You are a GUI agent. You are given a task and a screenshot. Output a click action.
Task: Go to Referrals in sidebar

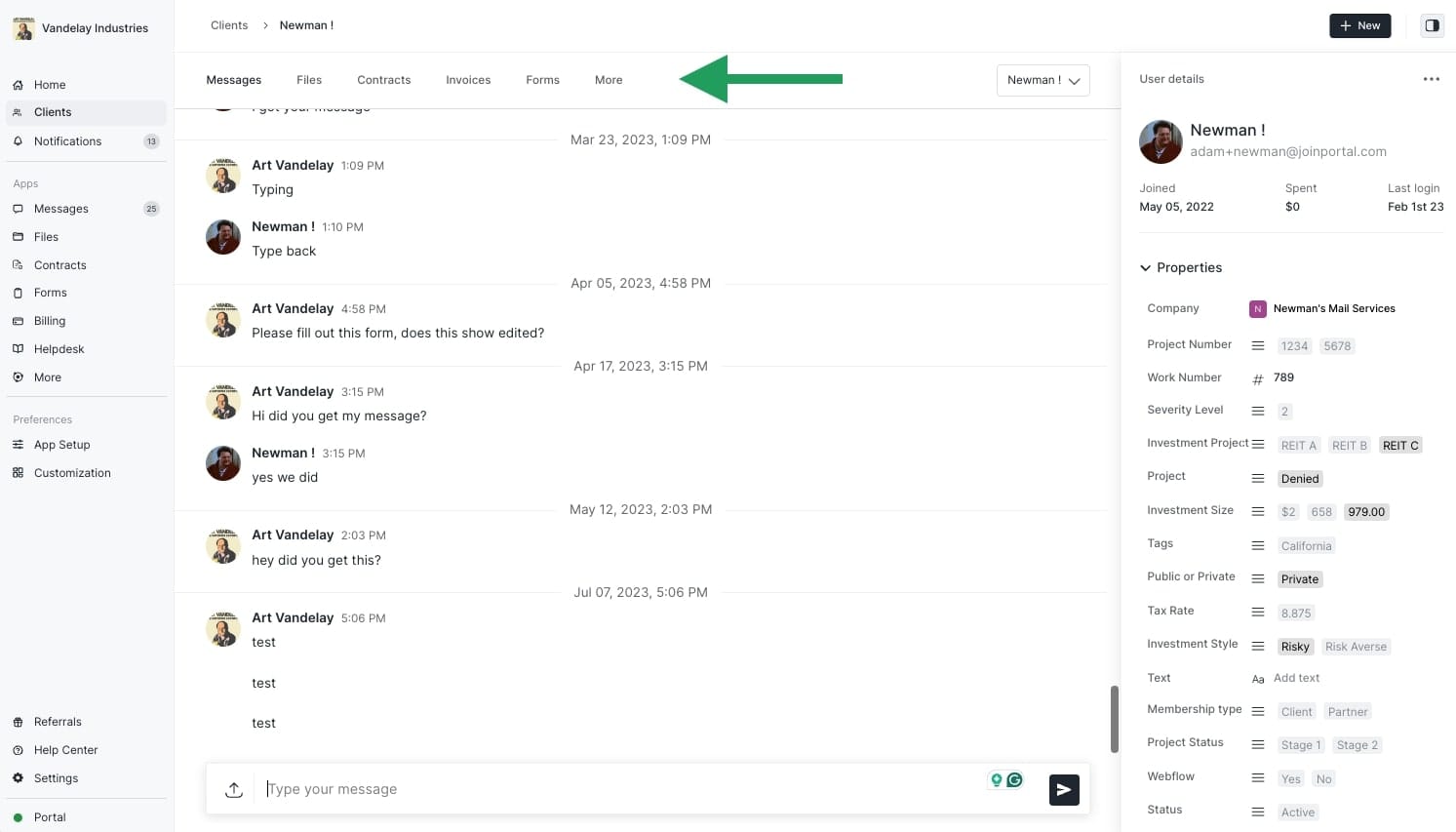click(x=58, y=722)
